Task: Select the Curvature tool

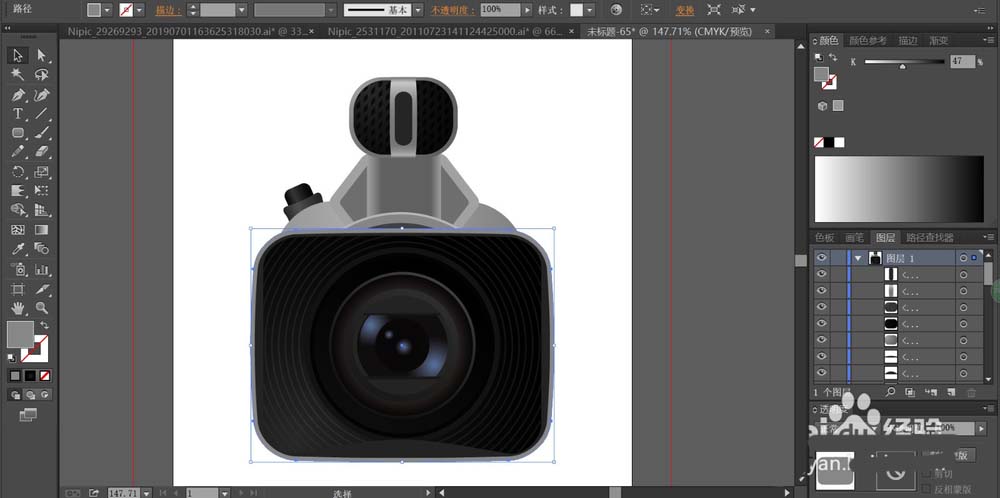Action: 42,95
